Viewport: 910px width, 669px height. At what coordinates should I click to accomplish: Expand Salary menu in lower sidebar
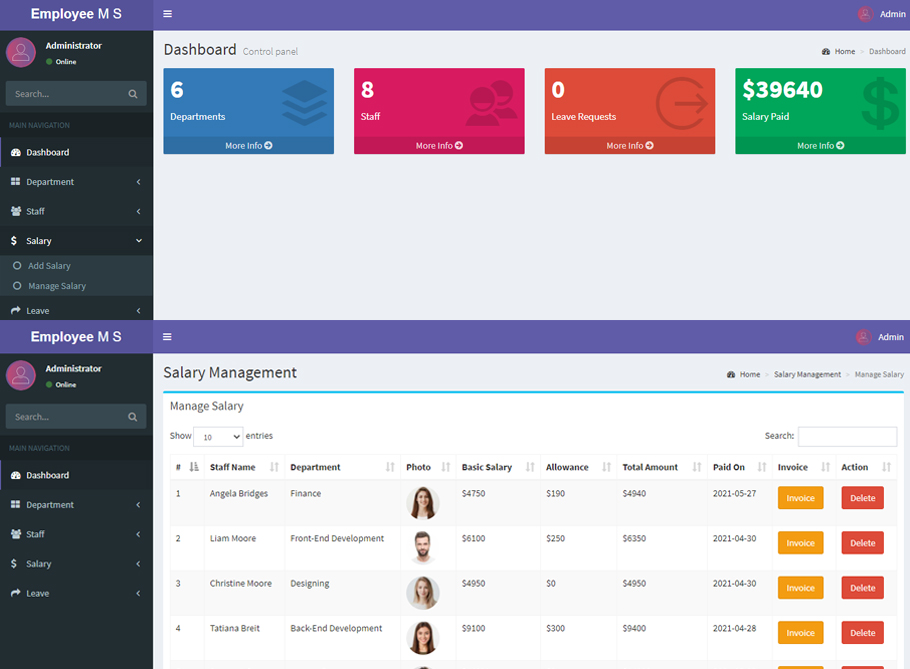point(77,563)
